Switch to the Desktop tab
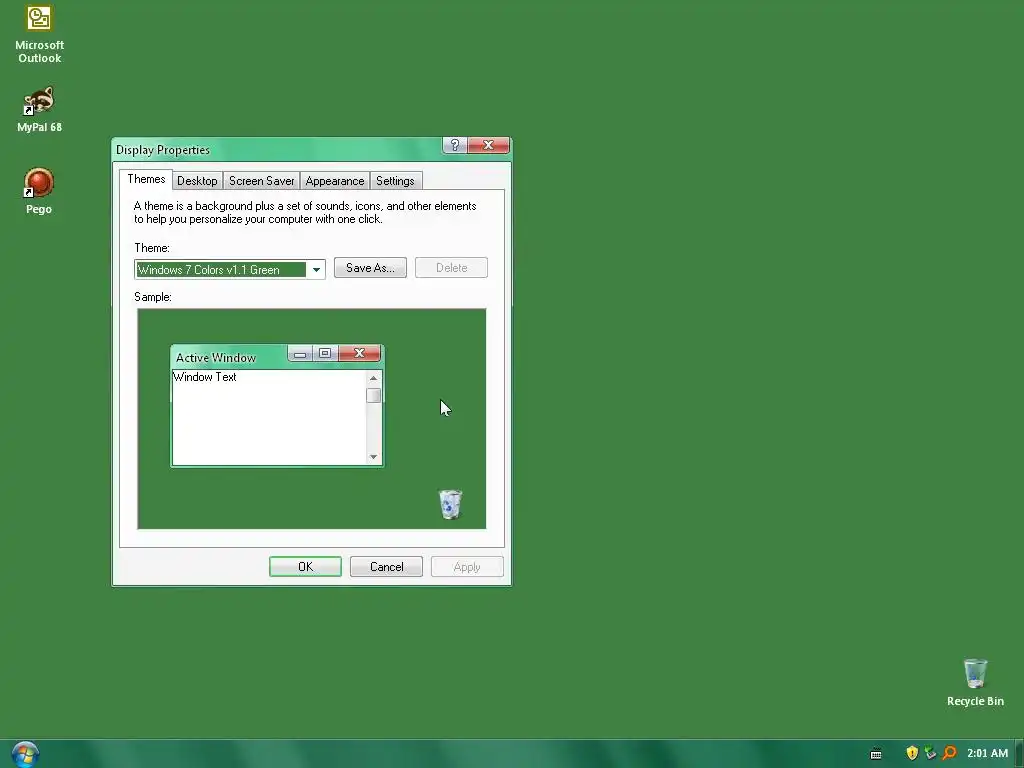 coord(197,181)
